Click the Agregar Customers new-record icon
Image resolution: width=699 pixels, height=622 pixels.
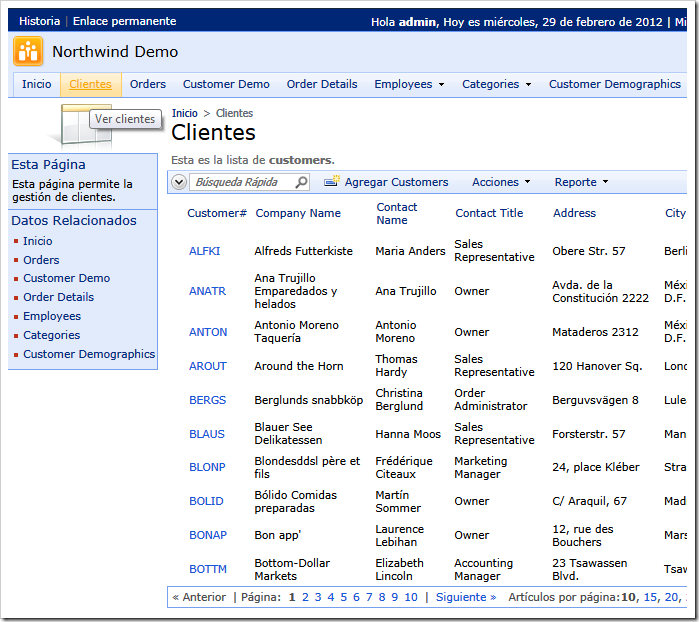332,181
